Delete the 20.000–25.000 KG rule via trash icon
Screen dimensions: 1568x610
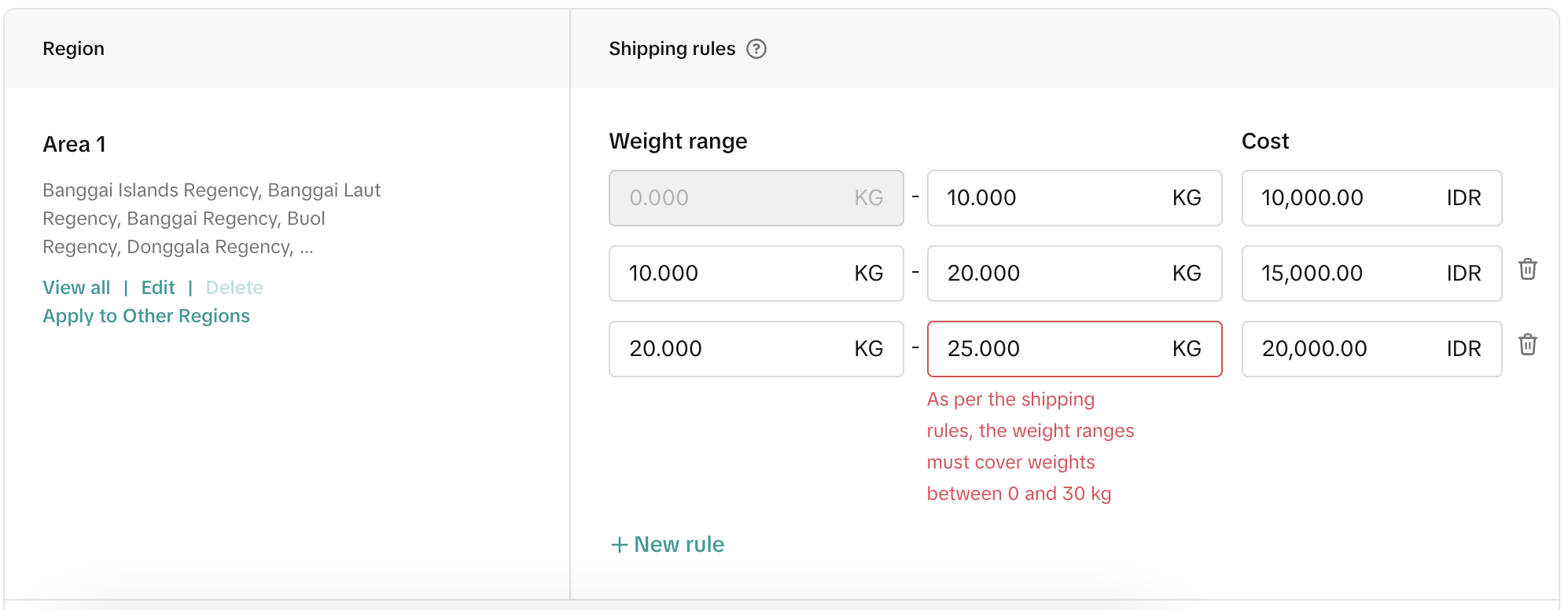pyautogui.click(x=1527, y=345)
